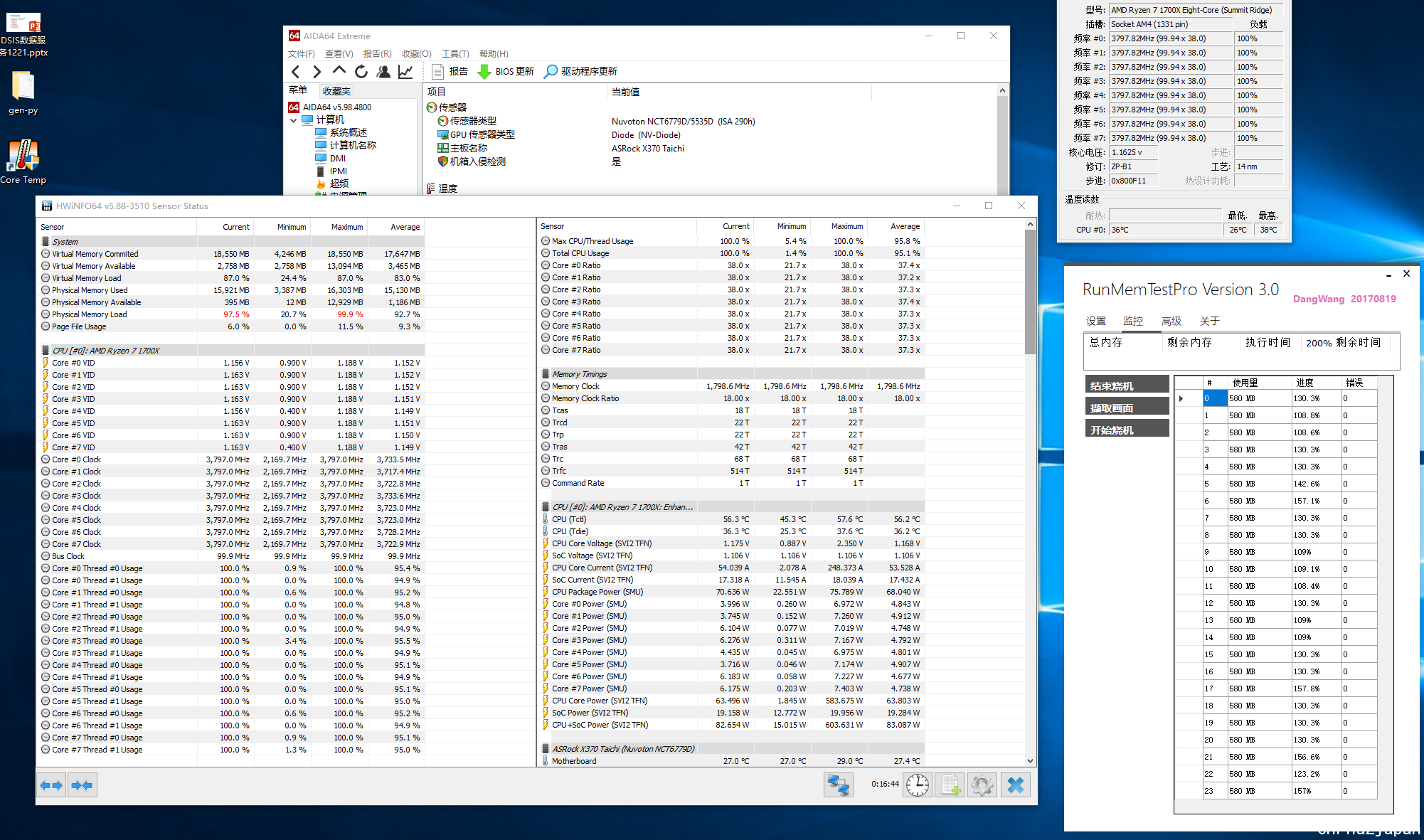Click HWiNFO blue X close sensors icon
This screenshot has height=840, width=1424.
[x=1016, y=785]
